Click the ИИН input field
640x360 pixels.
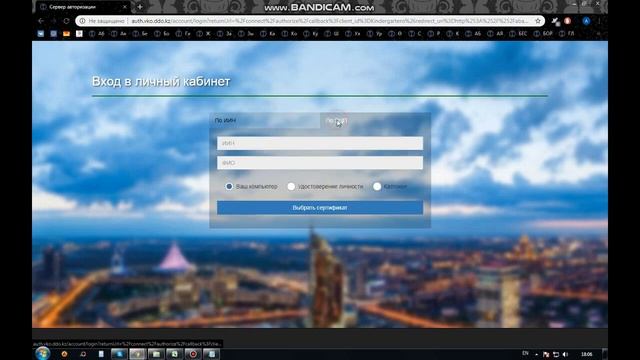[x=320, y=143]
